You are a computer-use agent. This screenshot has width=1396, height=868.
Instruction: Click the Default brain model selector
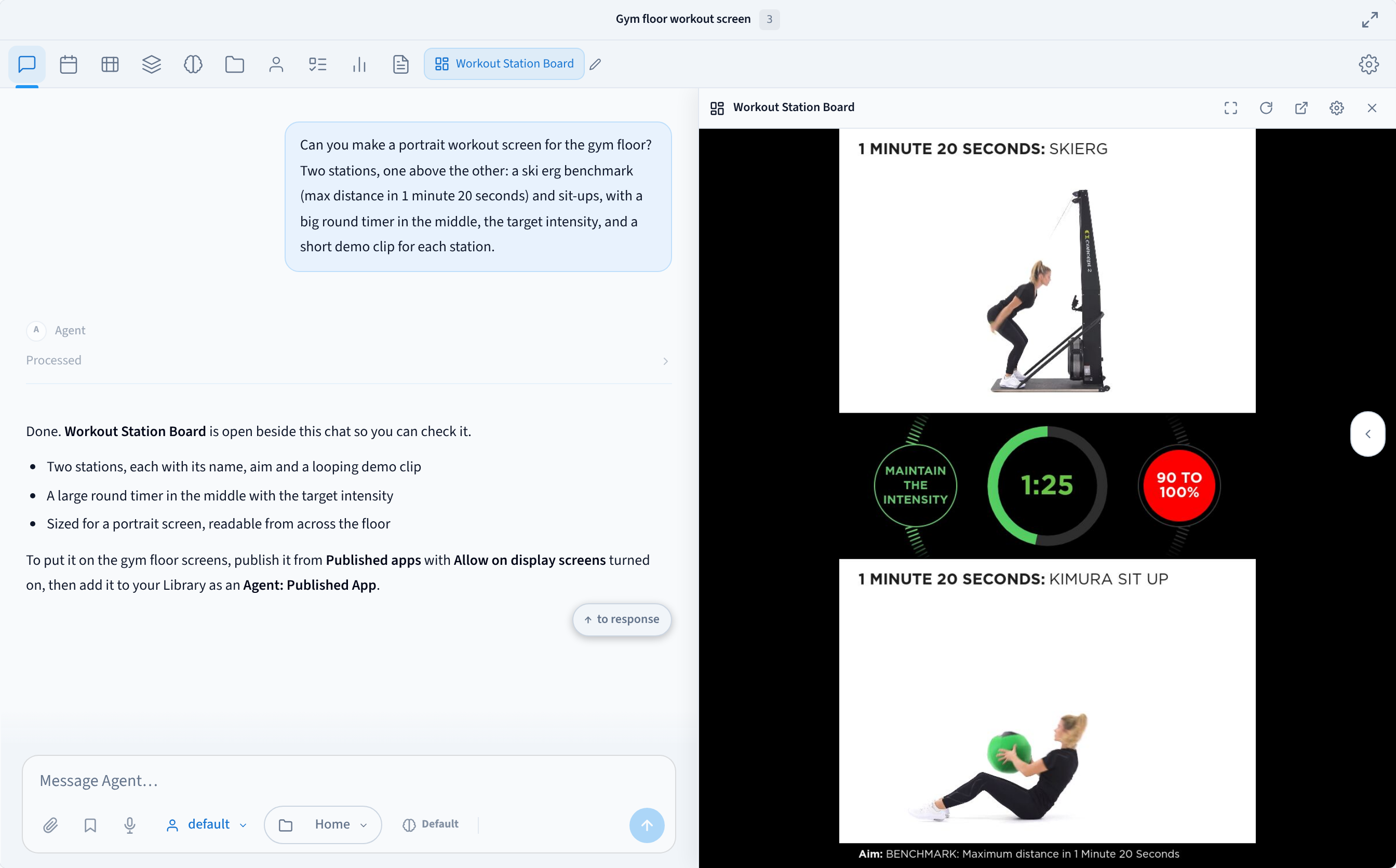coord(431,825)
